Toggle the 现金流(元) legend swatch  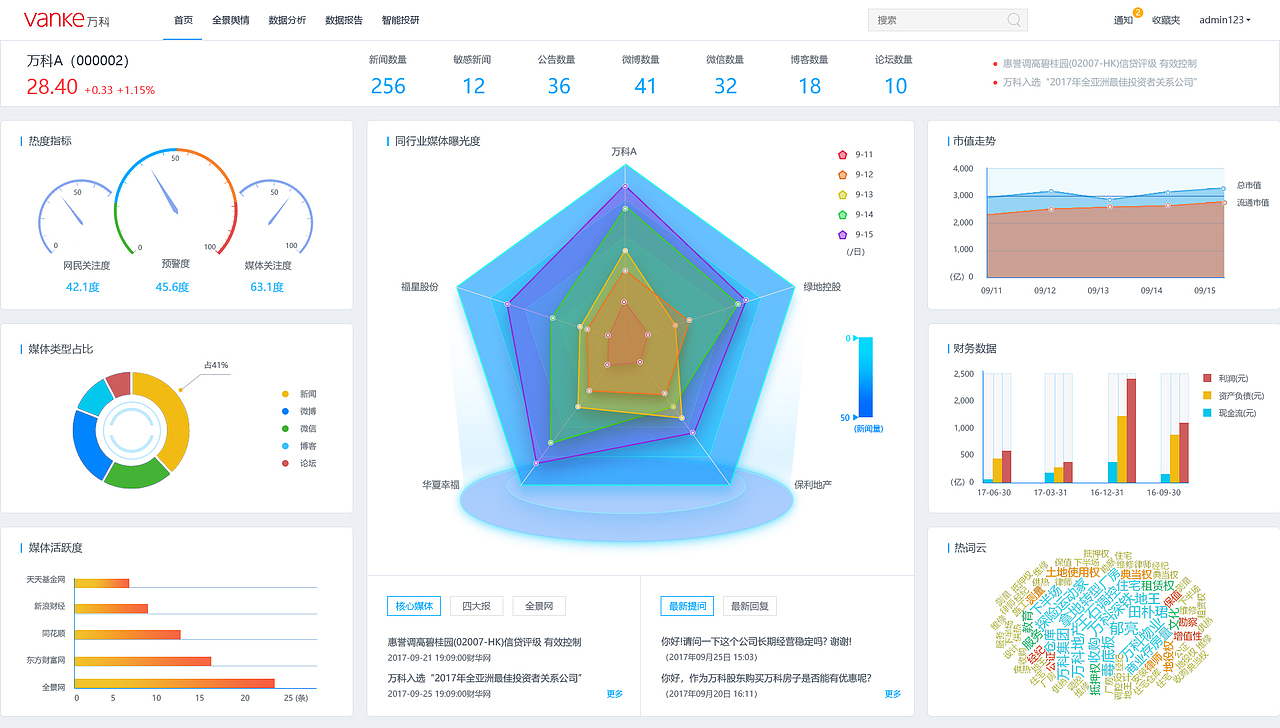pyautogui.click(x=1208, y=413)
